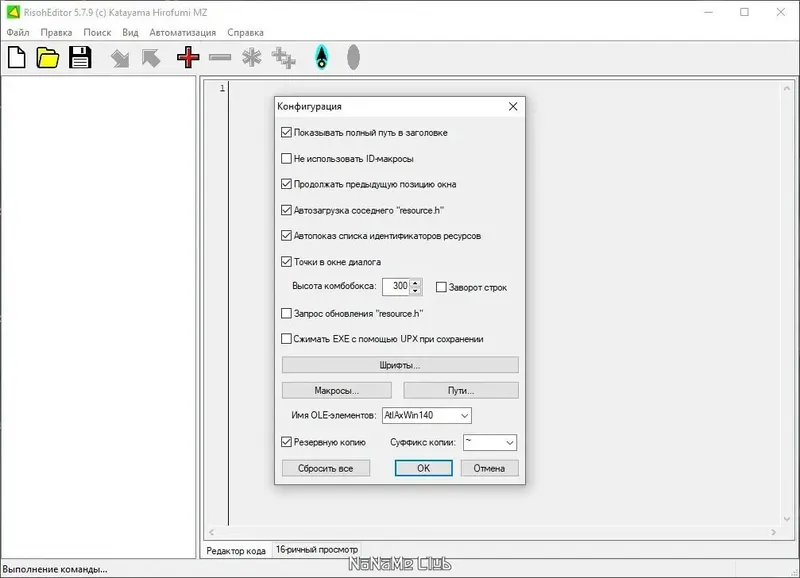Open a file using the folder icon
Image resolution: width=800 pixels, height=578 pixels.
point(46,57)
